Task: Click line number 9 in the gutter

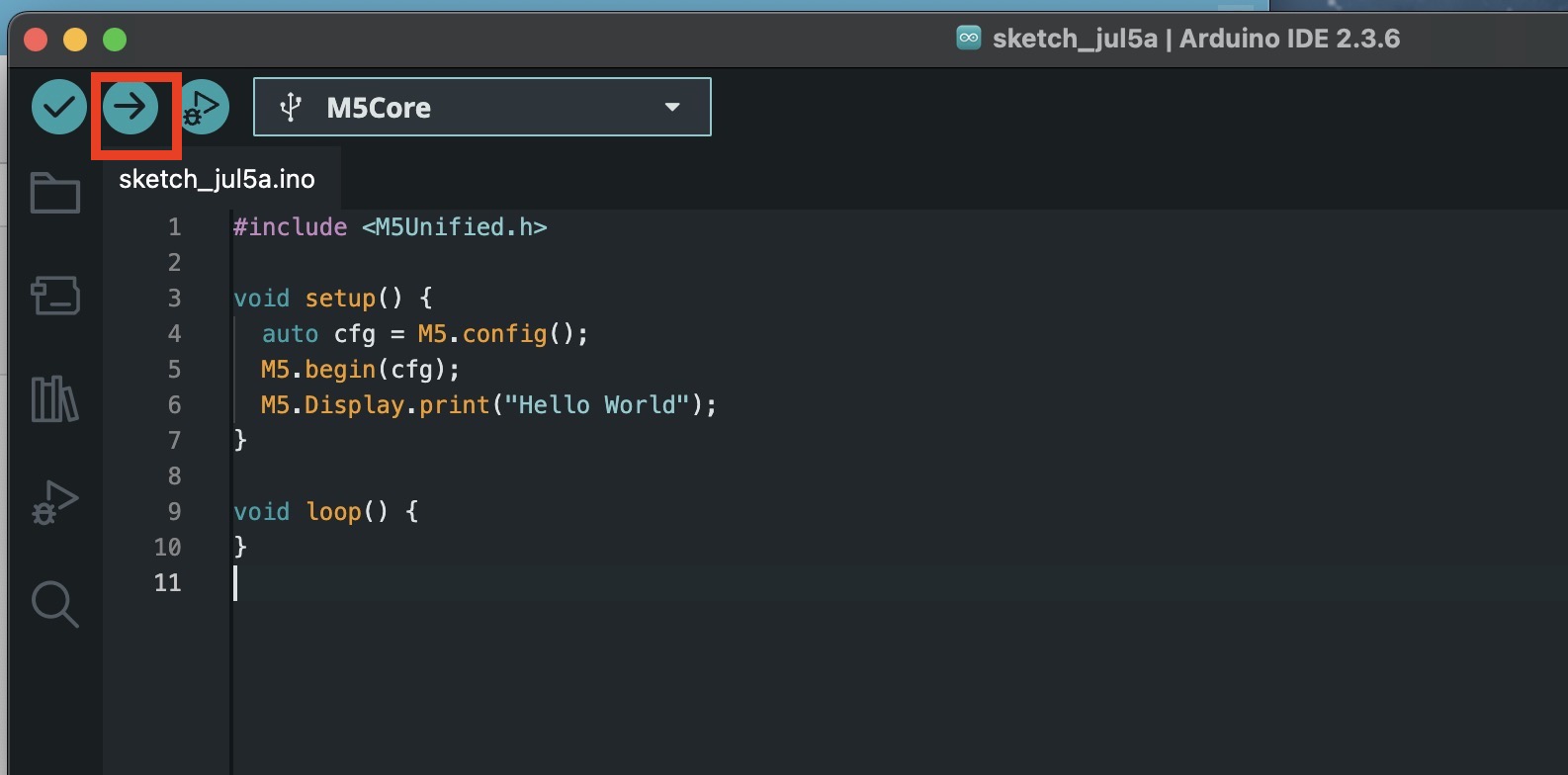Action: point(174,512)
